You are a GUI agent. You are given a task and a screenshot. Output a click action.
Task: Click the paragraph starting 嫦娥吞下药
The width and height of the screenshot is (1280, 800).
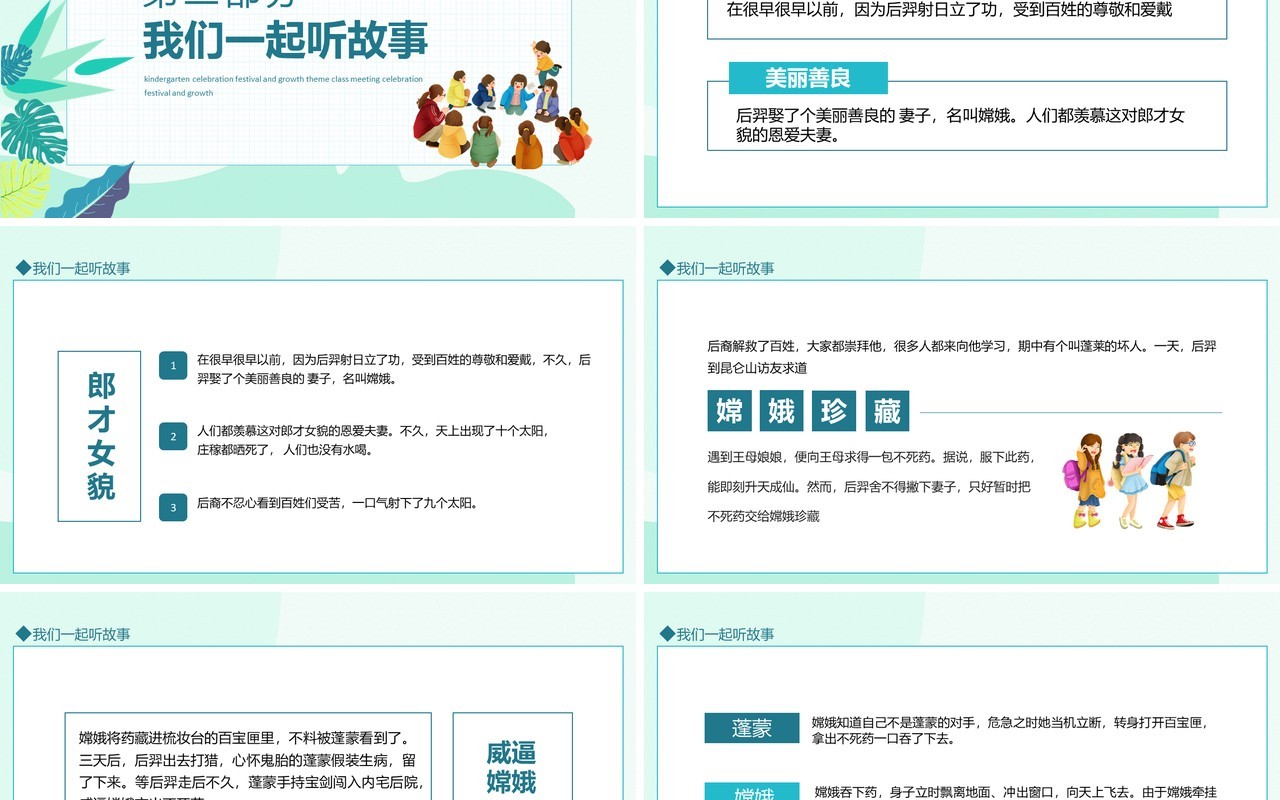click(x=1015, y=792)
